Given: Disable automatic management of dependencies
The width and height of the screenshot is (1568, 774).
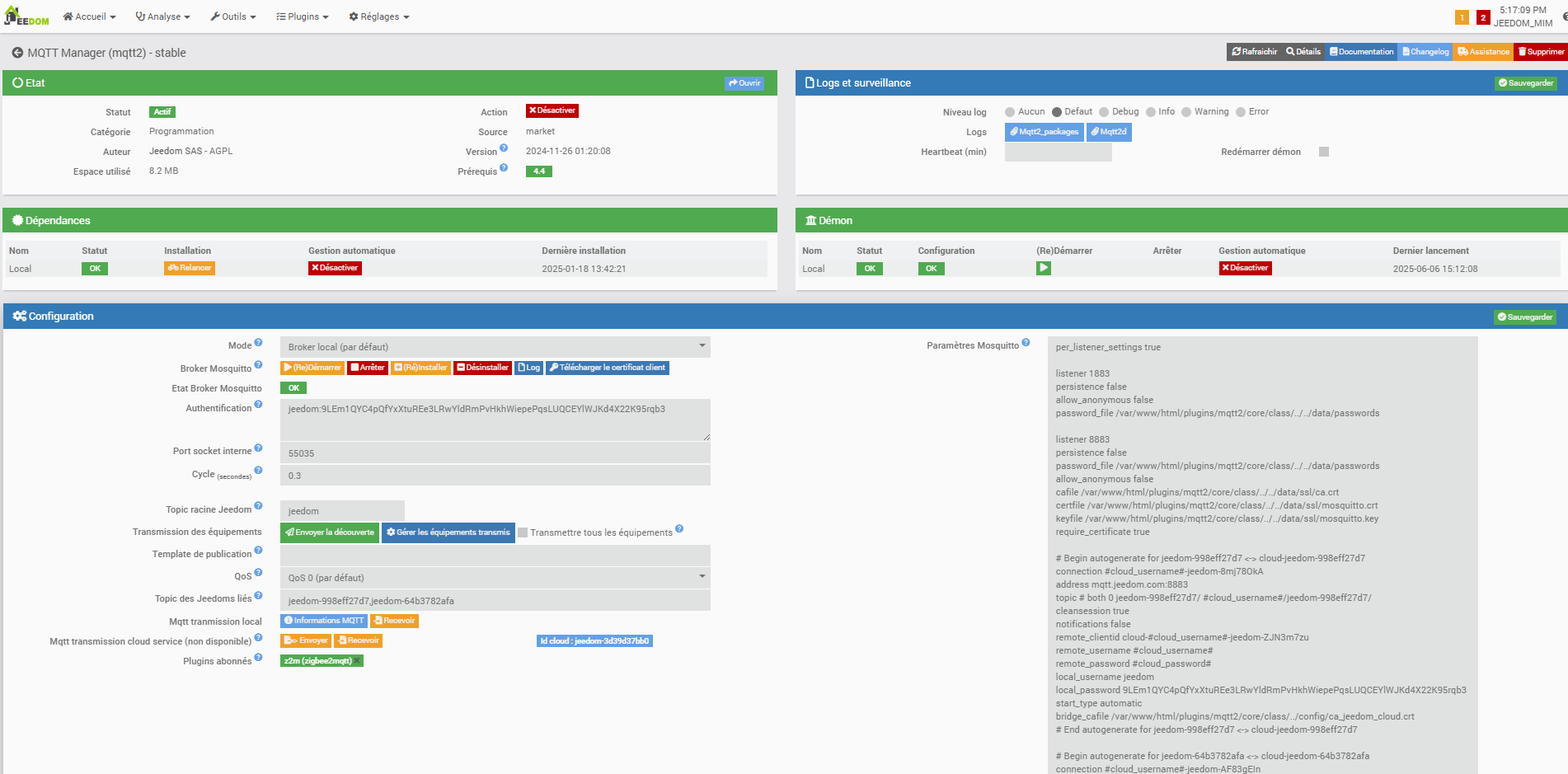Looking at the screenshot, I should (335, 268).
